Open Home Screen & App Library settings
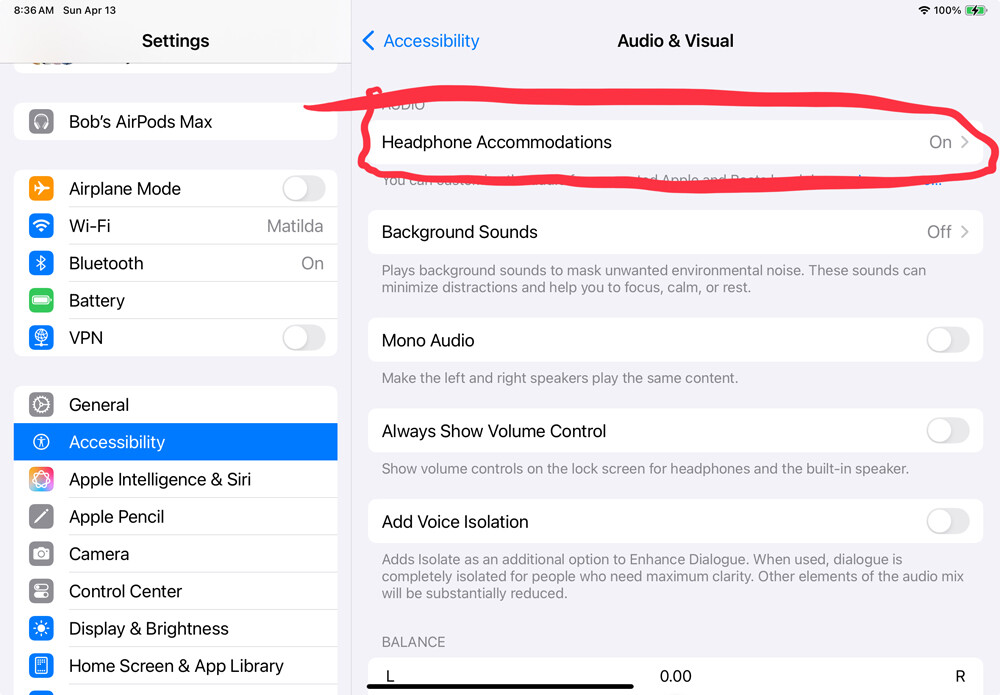Image resolution: width=1000 pixels, height=695 pixels. 175,666
